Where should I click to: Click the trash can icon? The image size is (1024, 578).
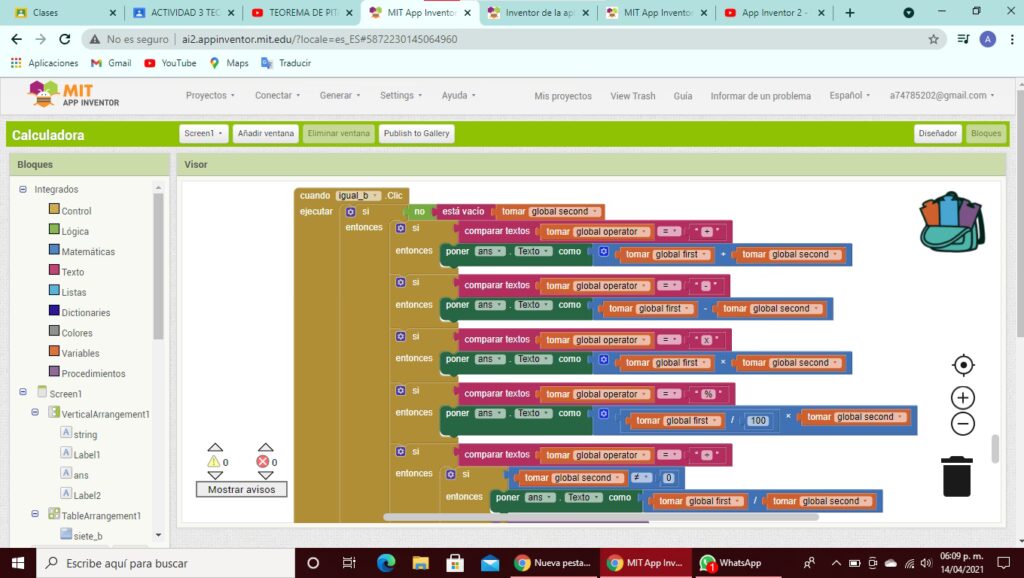click(x=957, y=476)
